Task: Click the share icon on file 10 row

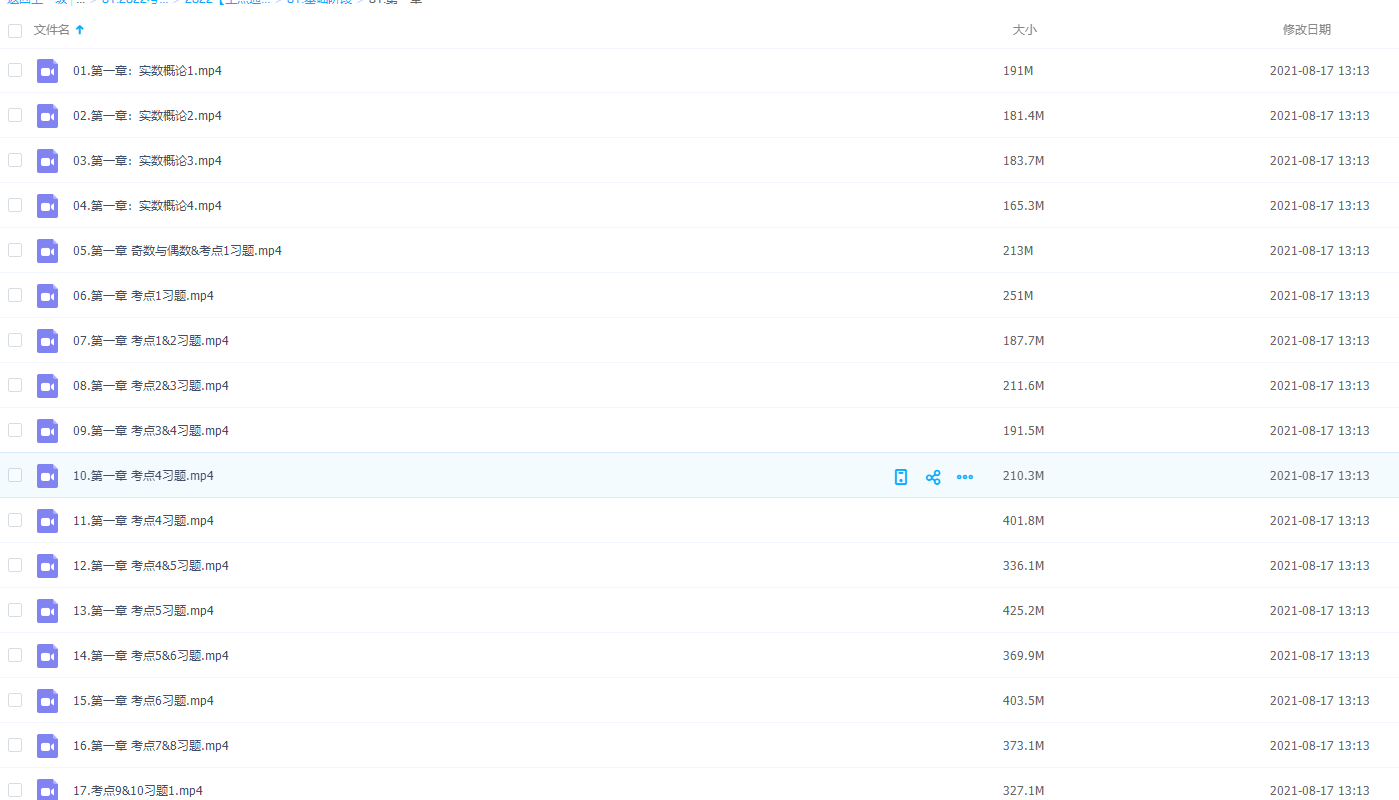Action: coord(933,477)
